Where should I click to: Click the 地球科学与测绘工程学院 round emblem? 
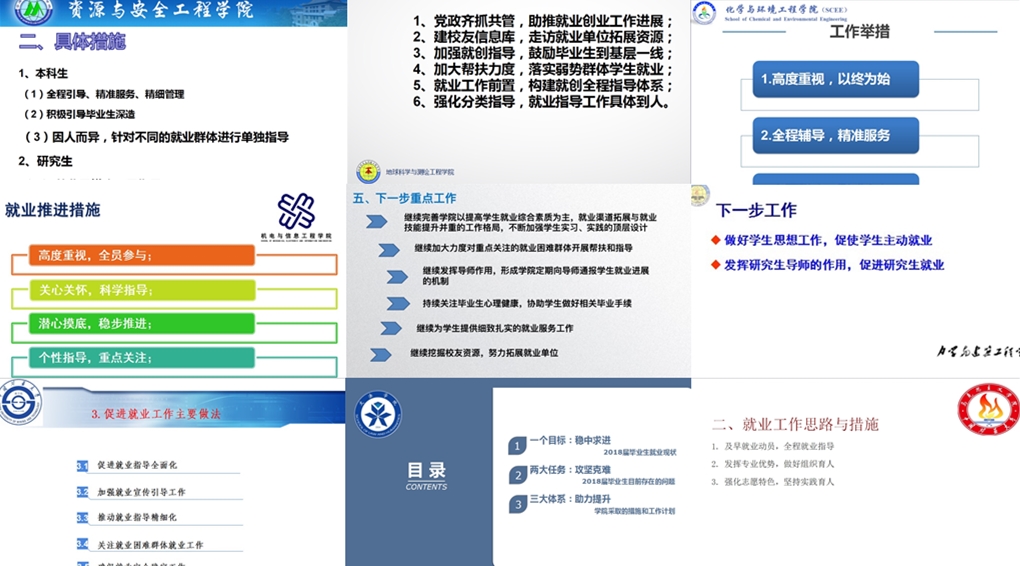[368, 171]
